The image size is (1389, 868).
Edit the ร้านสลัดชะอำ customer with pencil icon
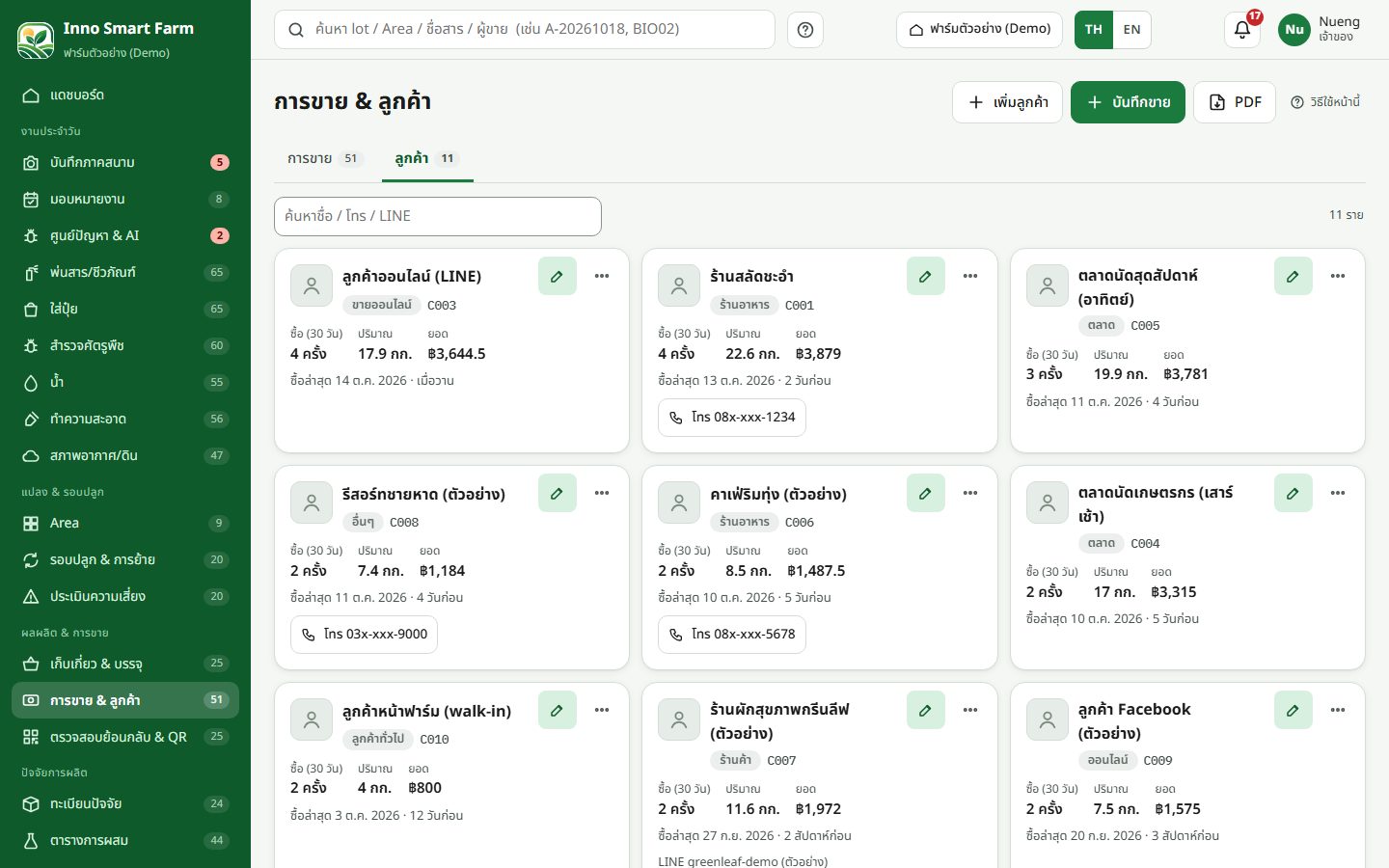(925, 276)
